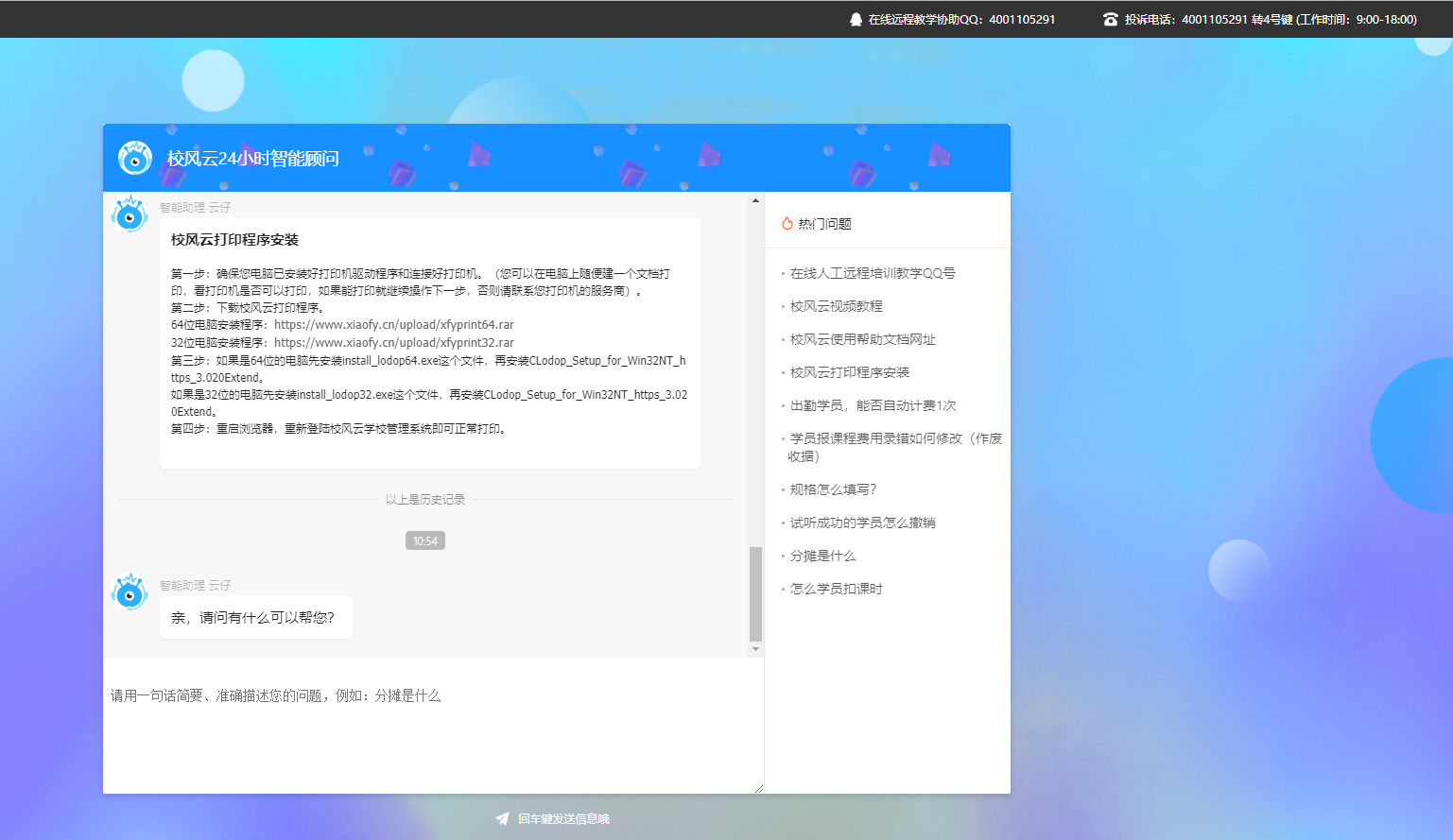Viewport: 1453px width, 840px height.
Task: Click the 10:54 timestamp badge
Action: (x=425, y=540)
